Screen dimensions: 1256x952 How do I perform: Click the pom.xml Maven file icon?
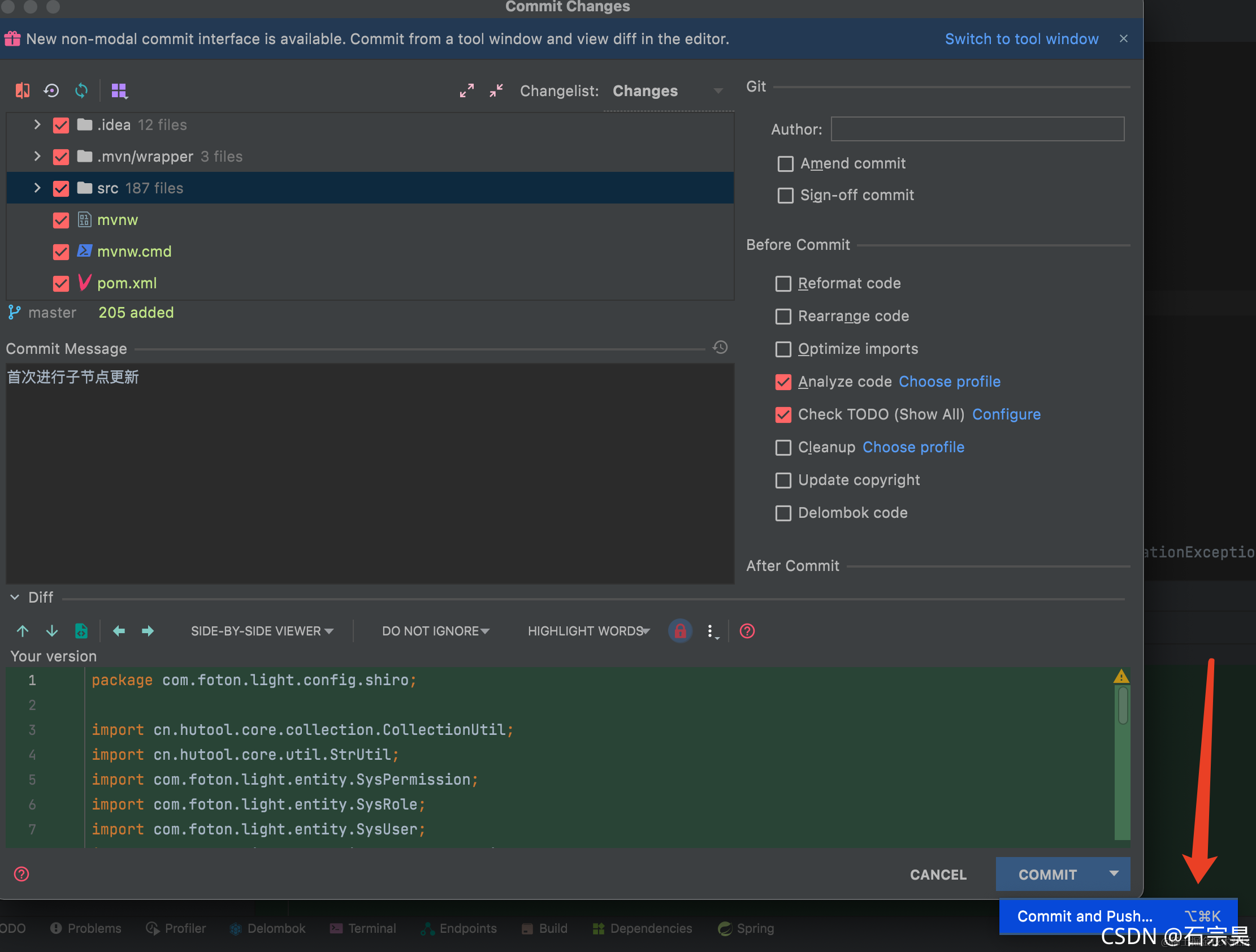(x=85, y=282)
